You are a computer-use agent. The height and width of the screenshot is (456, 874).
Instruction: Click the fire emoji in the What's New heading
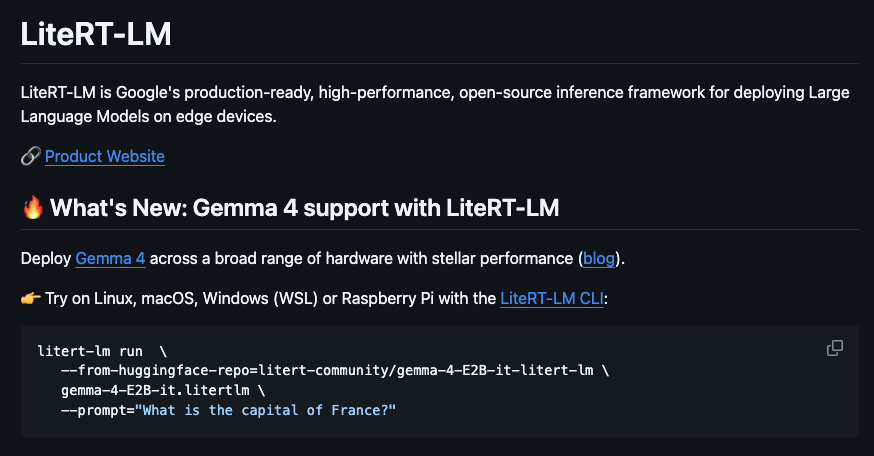coord(33,207)
